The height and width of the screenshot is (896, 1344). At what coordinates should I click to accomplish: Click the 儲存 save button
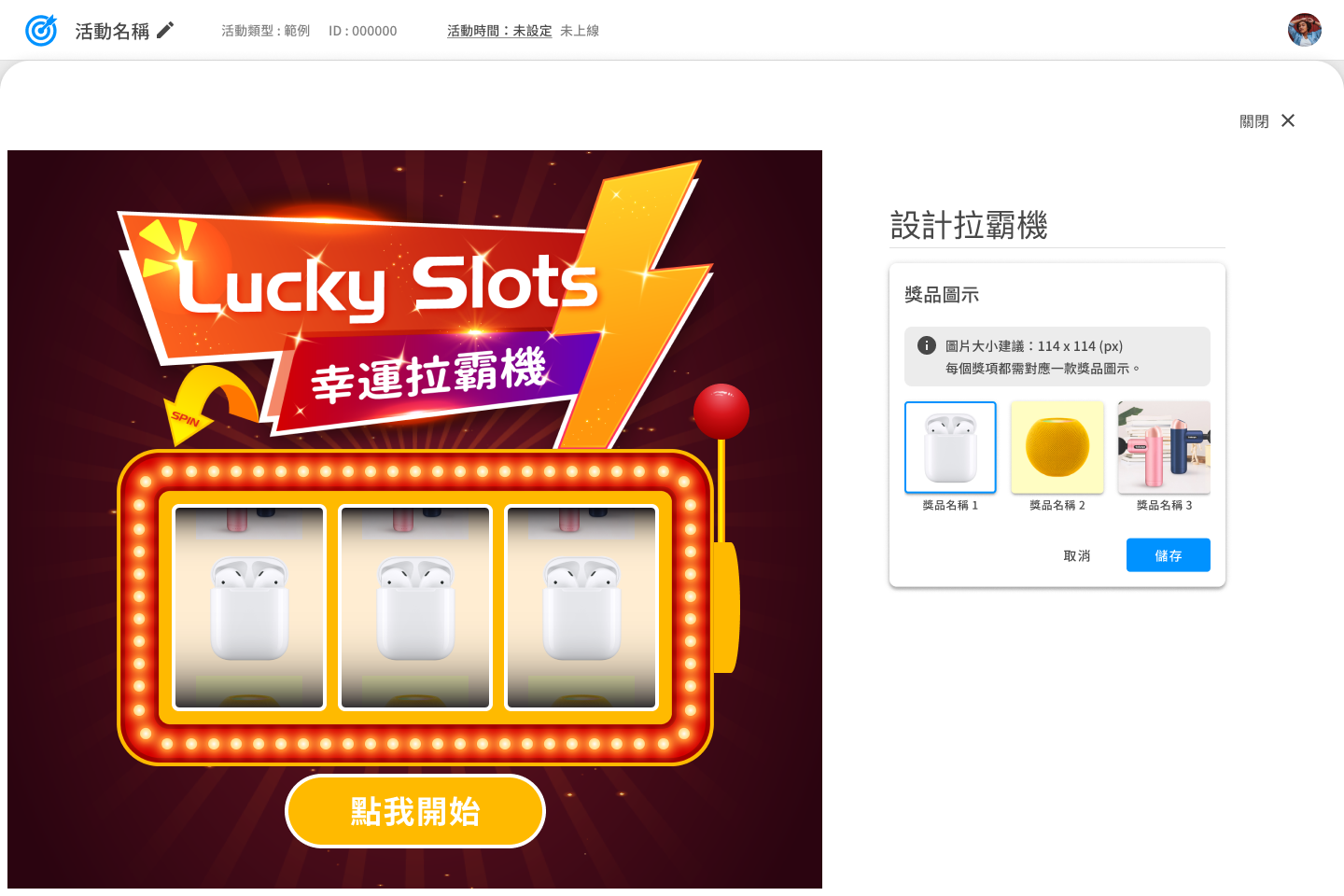(1169, 555)
